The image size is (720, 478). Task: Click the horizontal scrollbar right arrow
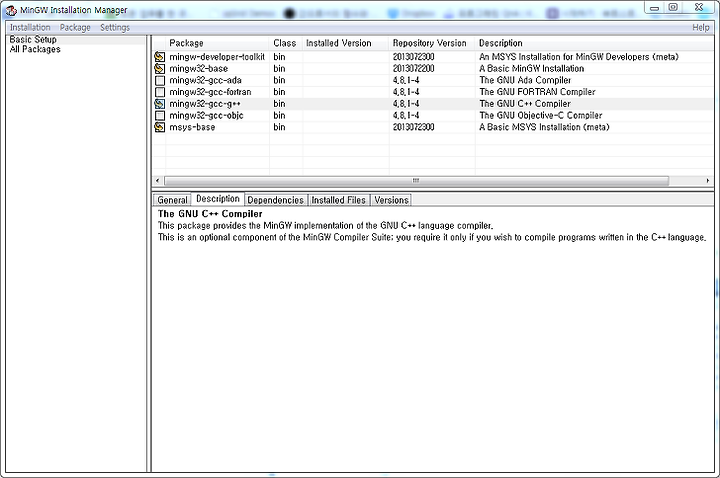(x=708, y=181)
